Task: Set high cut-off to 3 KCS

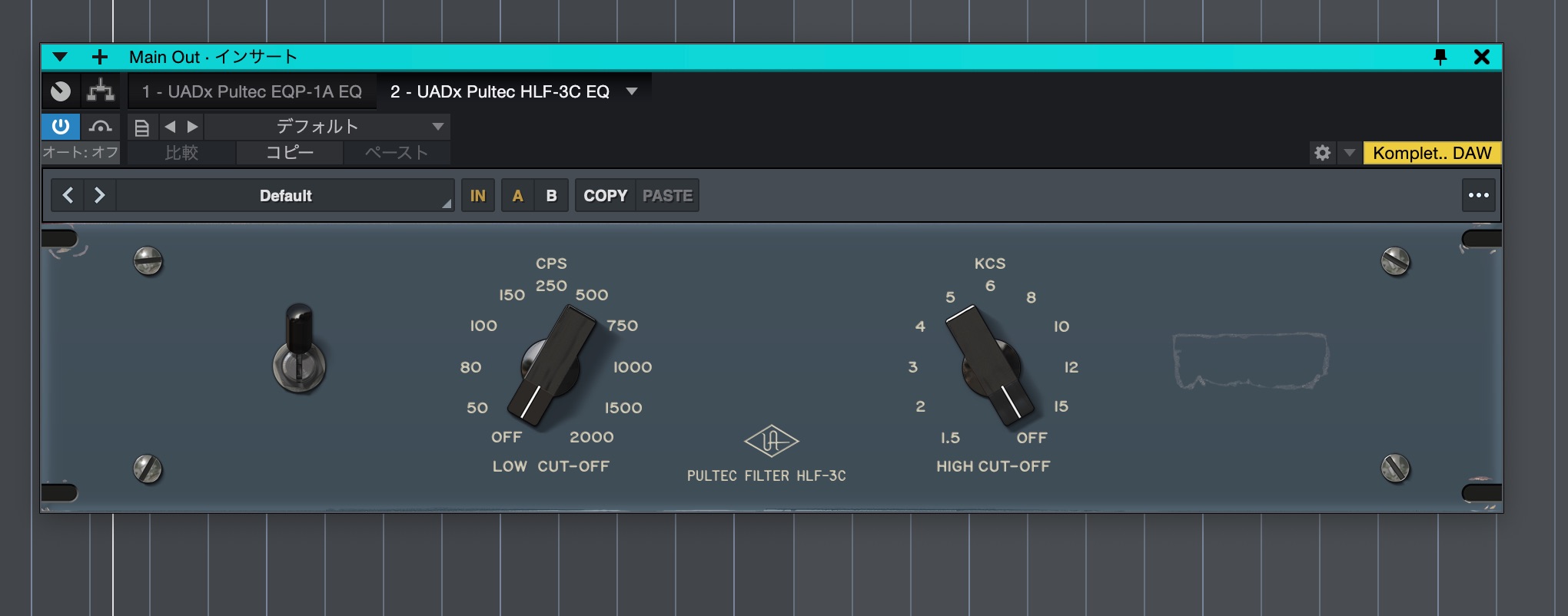Action: (913, 367)
